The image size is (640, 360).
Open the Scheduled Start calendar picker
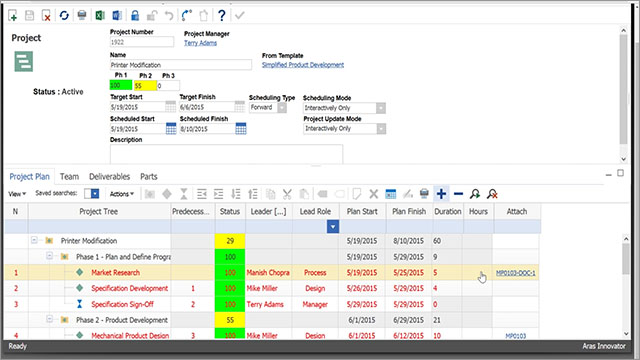click(x=171, y=129)
